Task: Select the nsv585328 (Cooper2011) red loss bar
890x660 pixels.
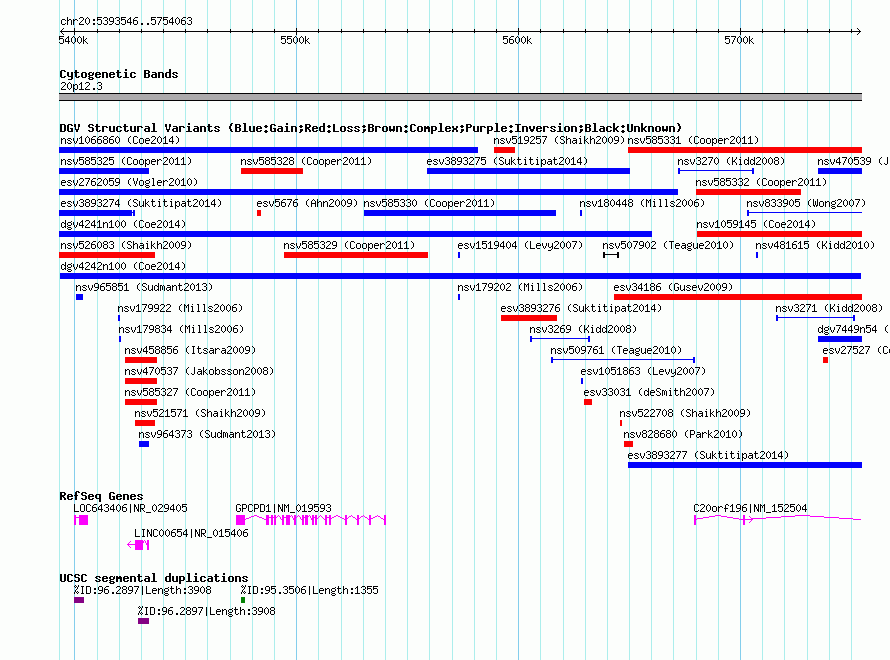Action: tap(271, 171)
